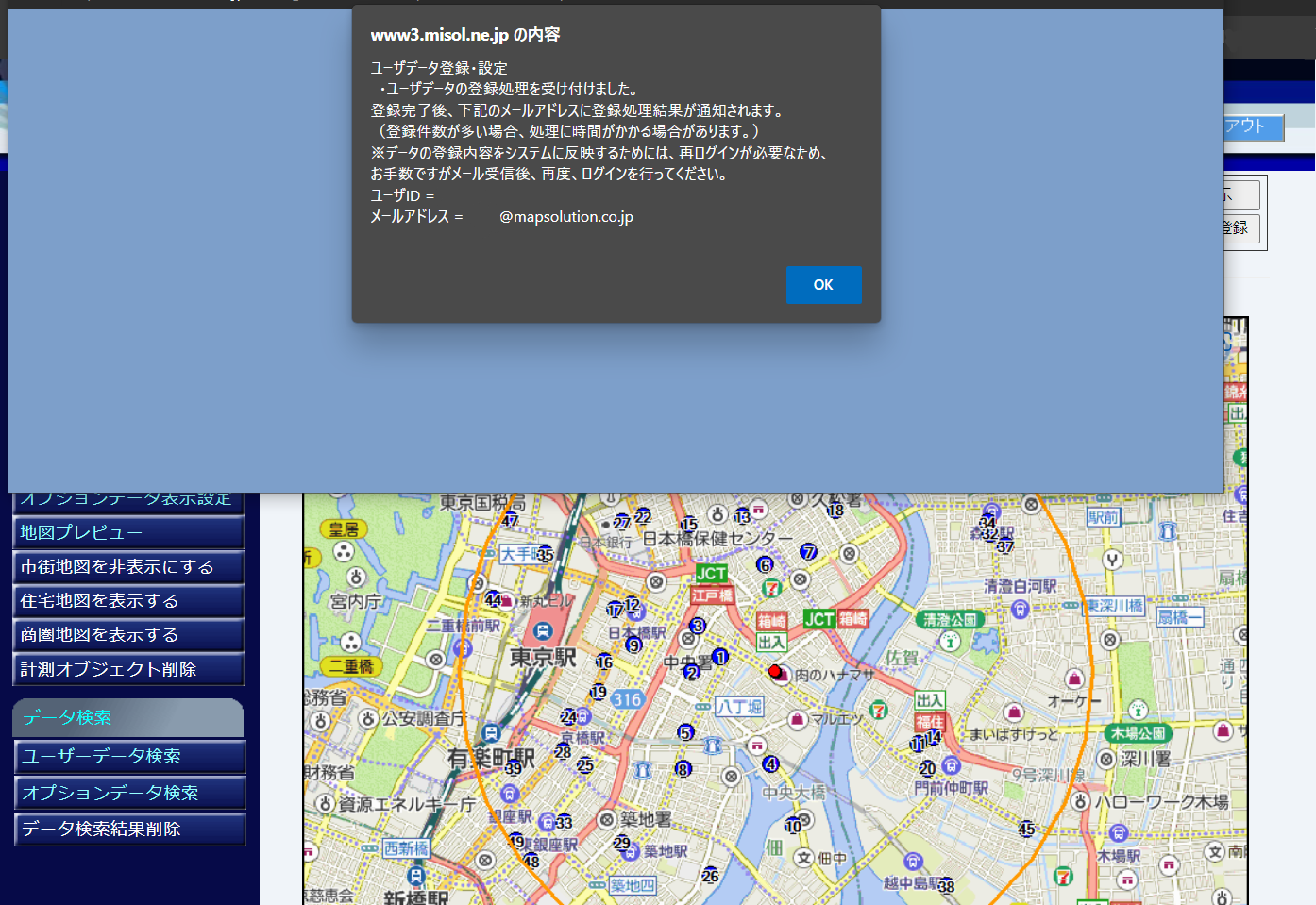Click the red 江戸橋 sign on the map
This screenshot has width=1316, height=905.
[x=712, y=595]
